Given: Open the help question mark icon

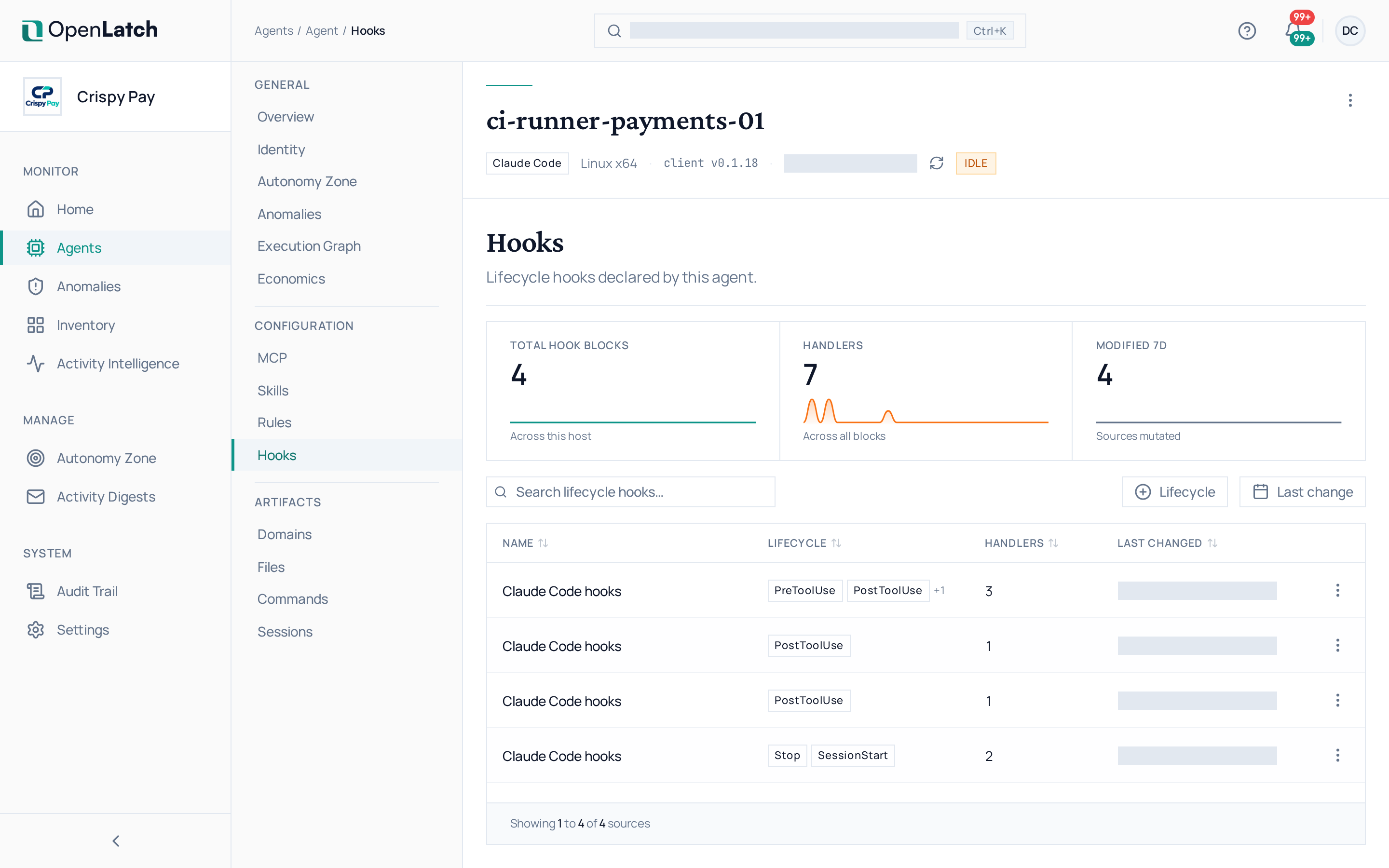Looking at the screenshot, I should click(x=1247, y=30).
